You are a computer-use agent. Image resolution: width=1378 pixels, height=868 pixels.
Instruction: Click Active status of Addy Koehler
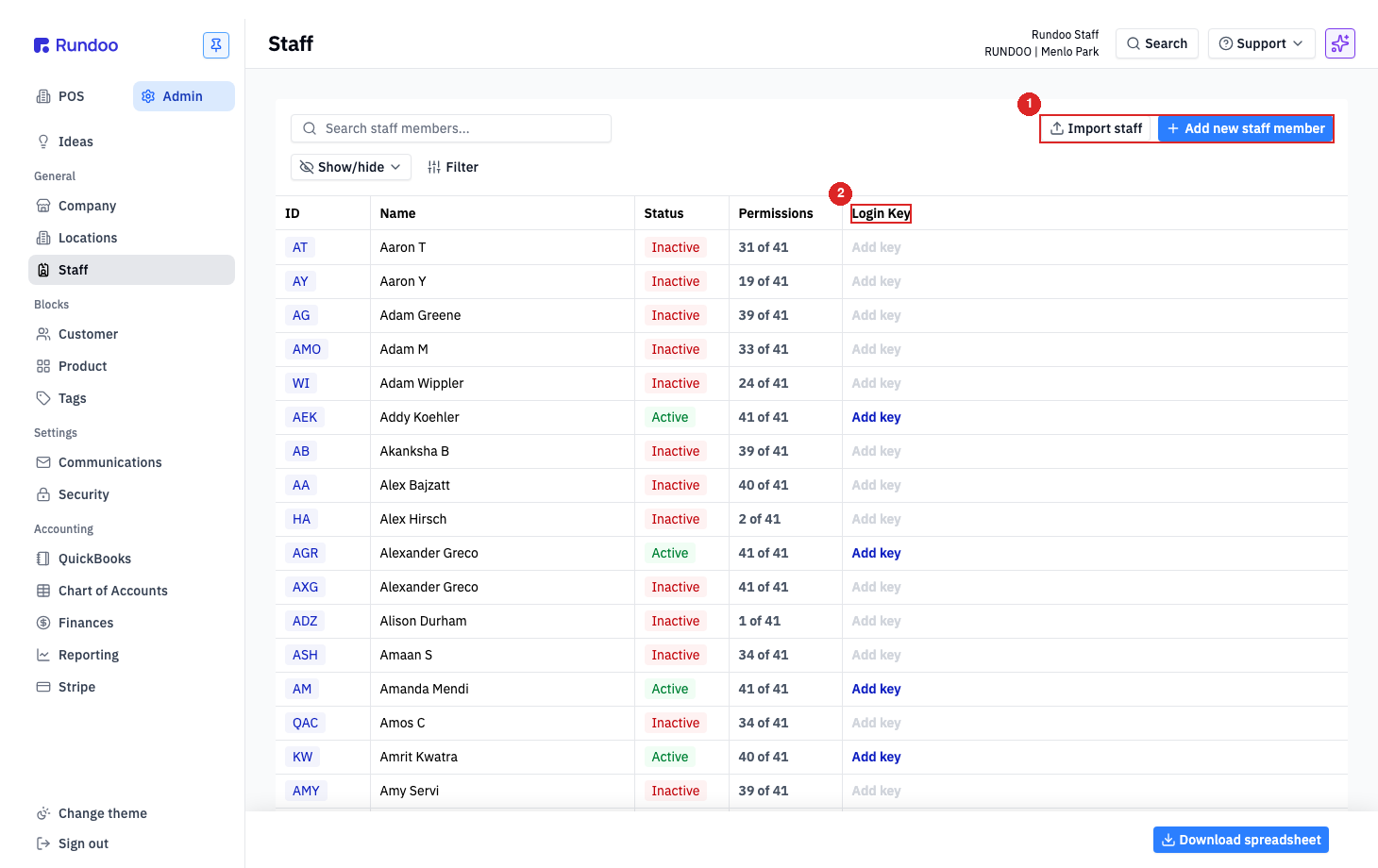670,417
